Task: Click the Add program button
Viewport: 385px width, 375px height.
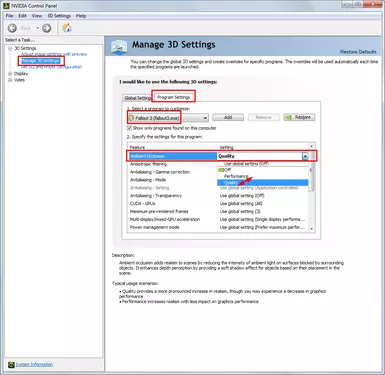Action: [x=228, y=117]
